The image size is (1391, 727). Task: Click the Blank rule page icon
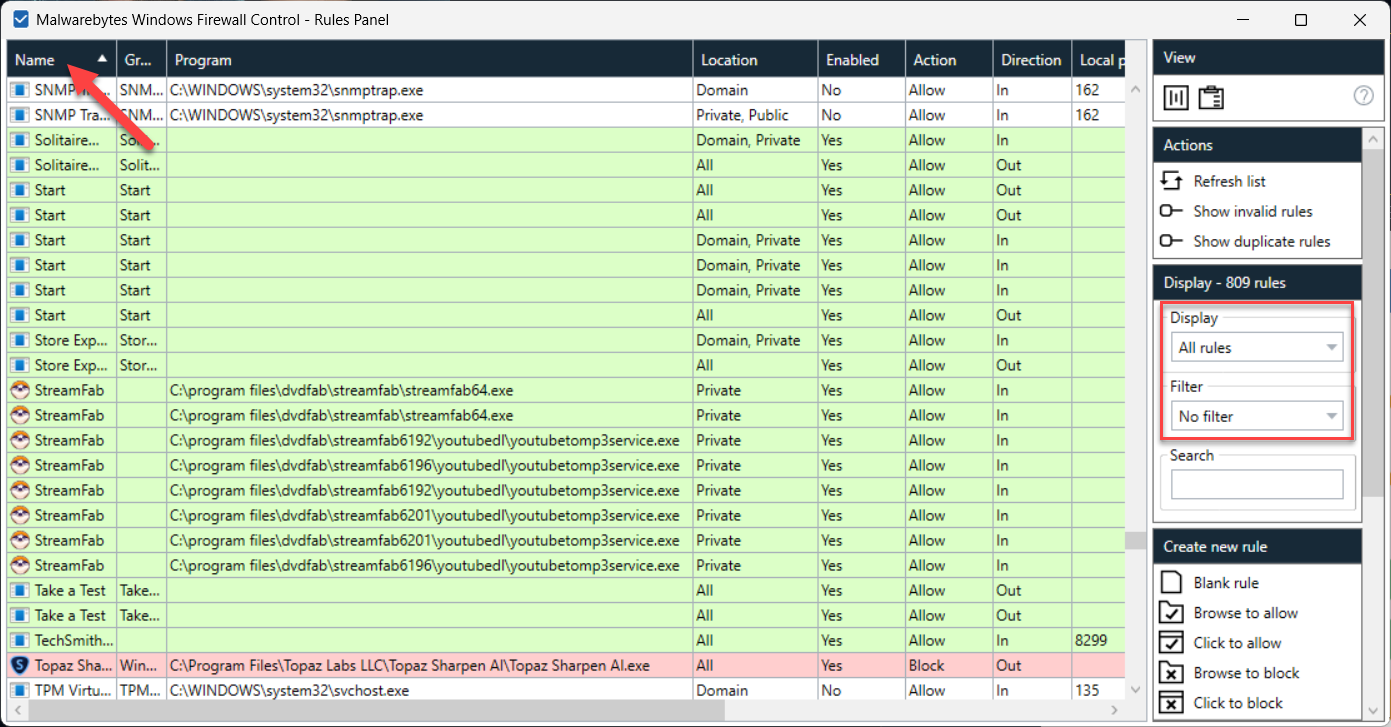pos(1171,583)
